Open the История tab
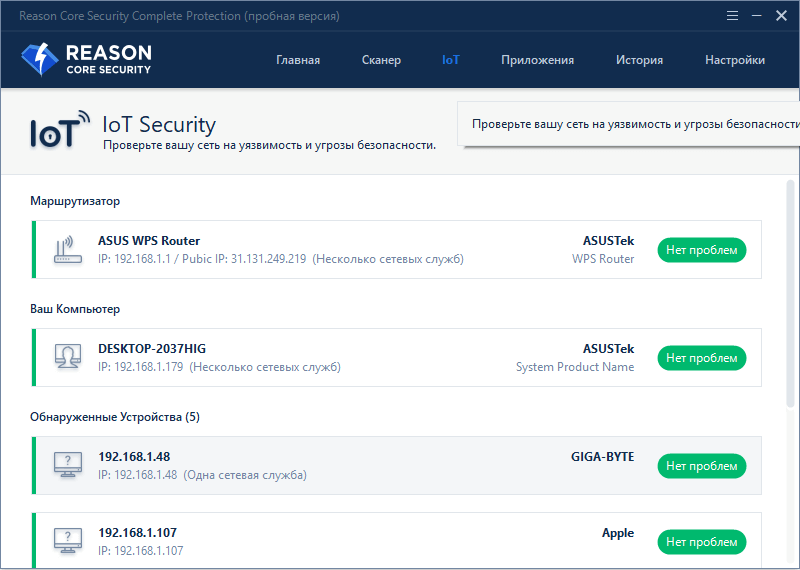Viewport: 800px width, 570px height. pos(639,60)
